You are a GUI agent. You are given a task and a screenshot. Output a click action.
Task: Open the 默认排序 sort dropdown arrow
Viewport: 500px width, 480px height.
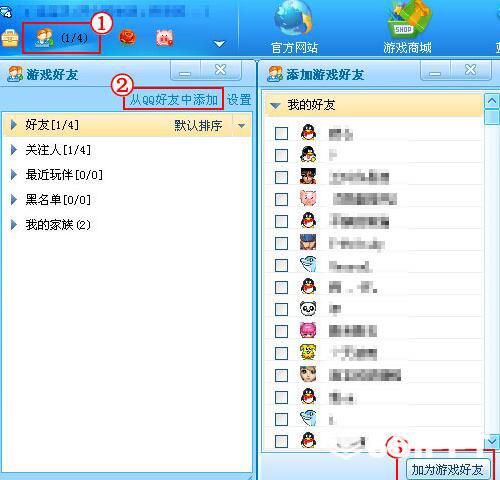click(x=242, y=126)
